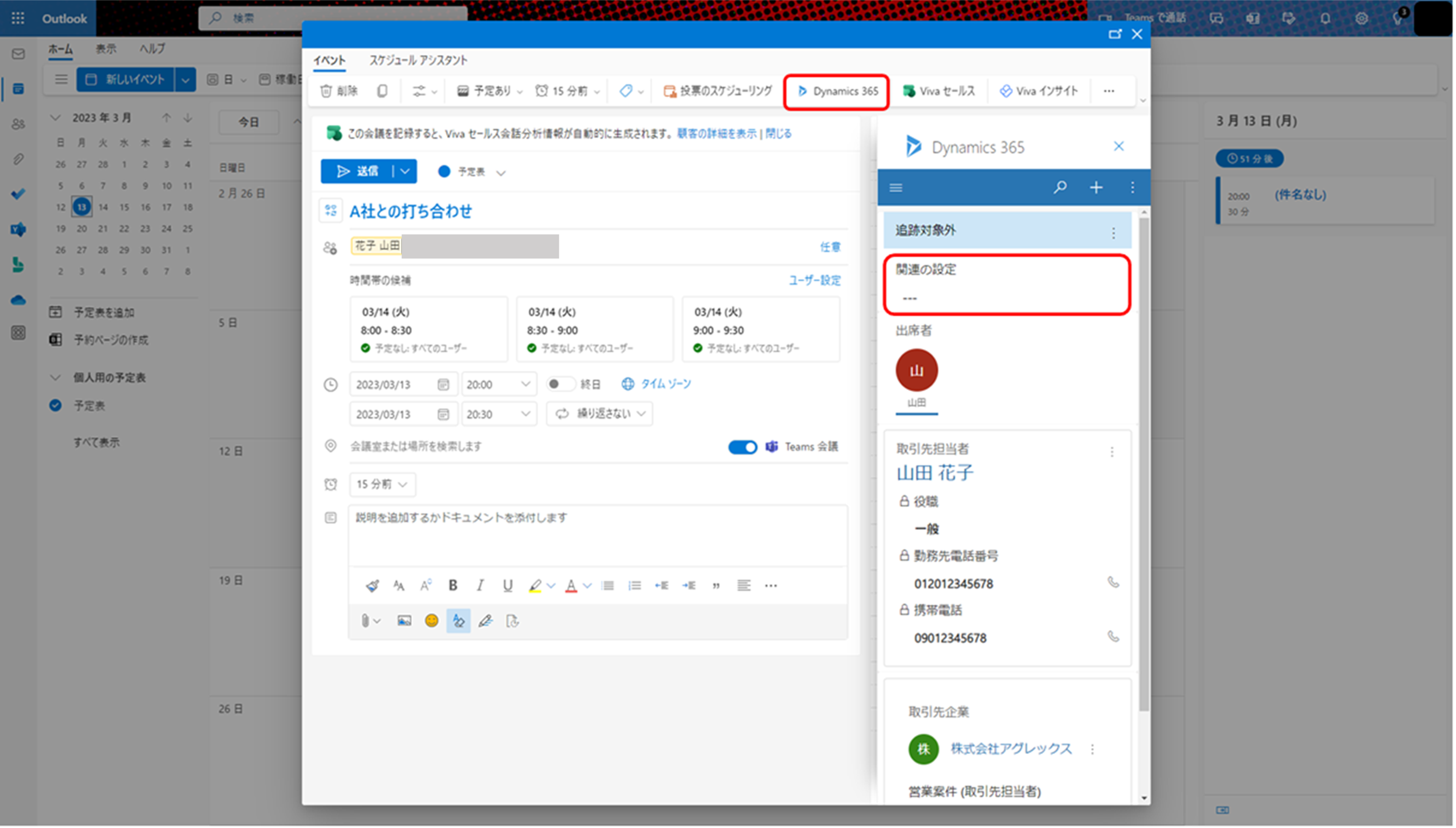Screen dimensions: 1456x828
Task: Open the font color picker
Action: point(573,586)
